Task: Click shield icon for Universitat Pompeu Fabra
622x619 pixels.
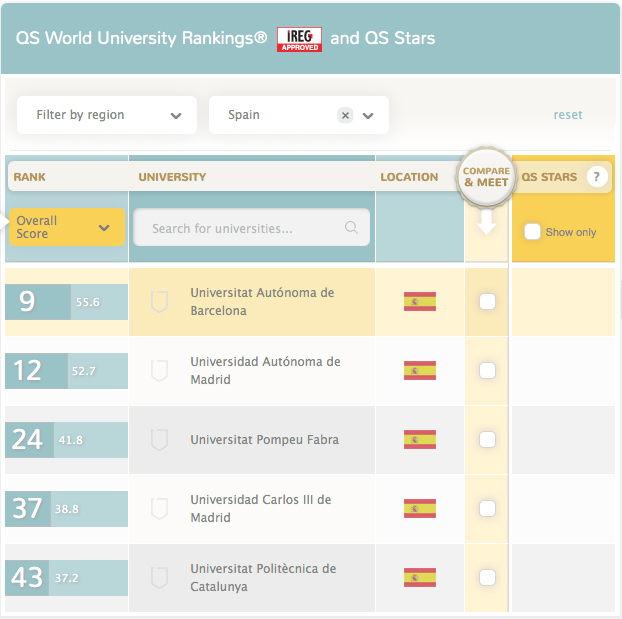Action: (x=159, y=440)
